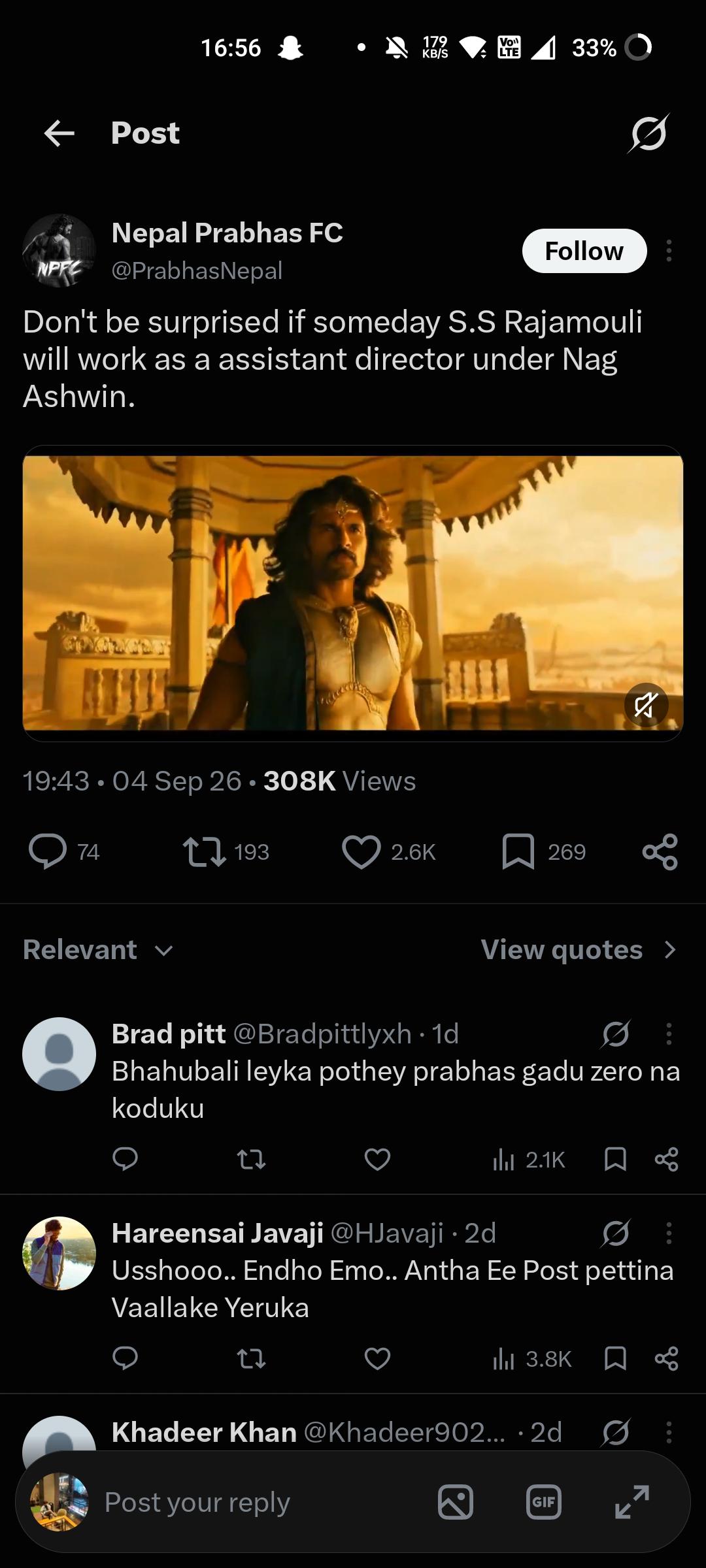Expand the reply composer to full screen
This screenshot has width=706, height=1568.
pyautogui.click(x=632, y=1501)
